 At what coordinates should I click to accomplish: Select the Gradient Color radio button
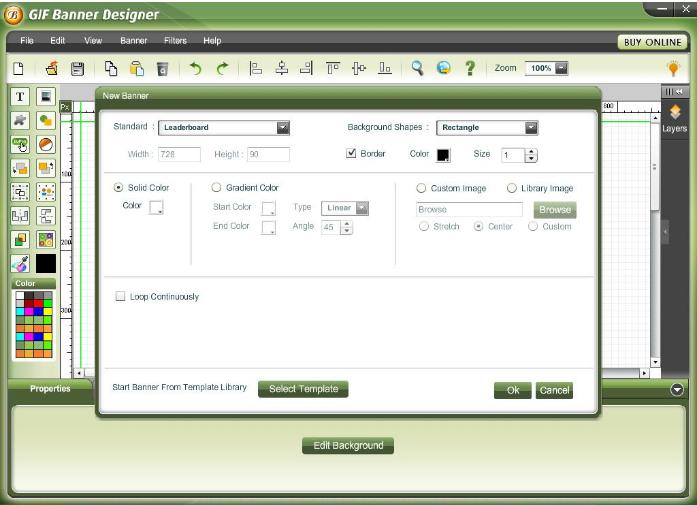(x=217, y=188)
